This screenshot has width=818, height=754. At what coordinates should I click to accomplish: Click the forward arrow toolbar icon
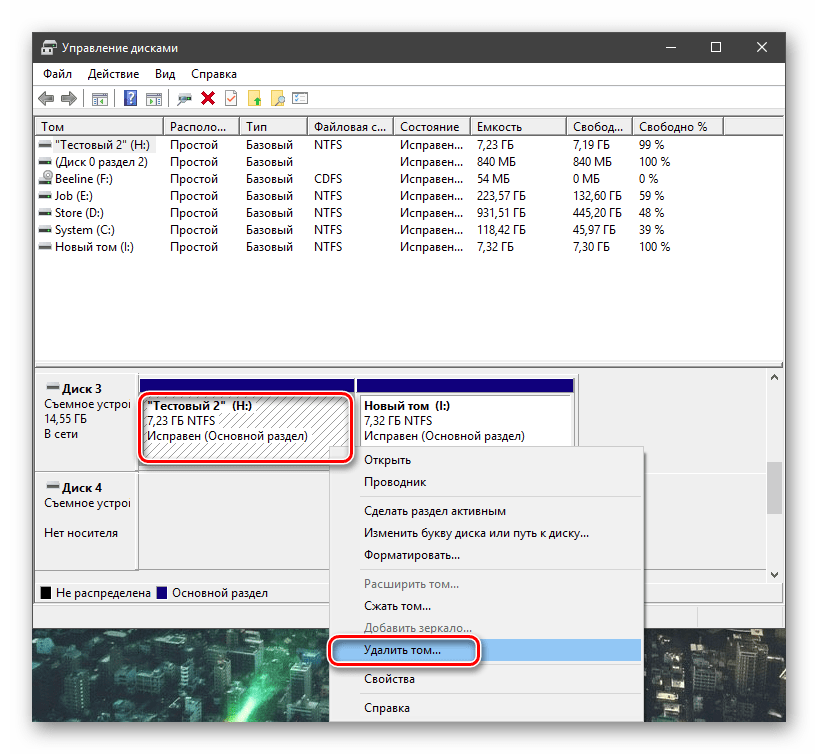pos(69,98)
